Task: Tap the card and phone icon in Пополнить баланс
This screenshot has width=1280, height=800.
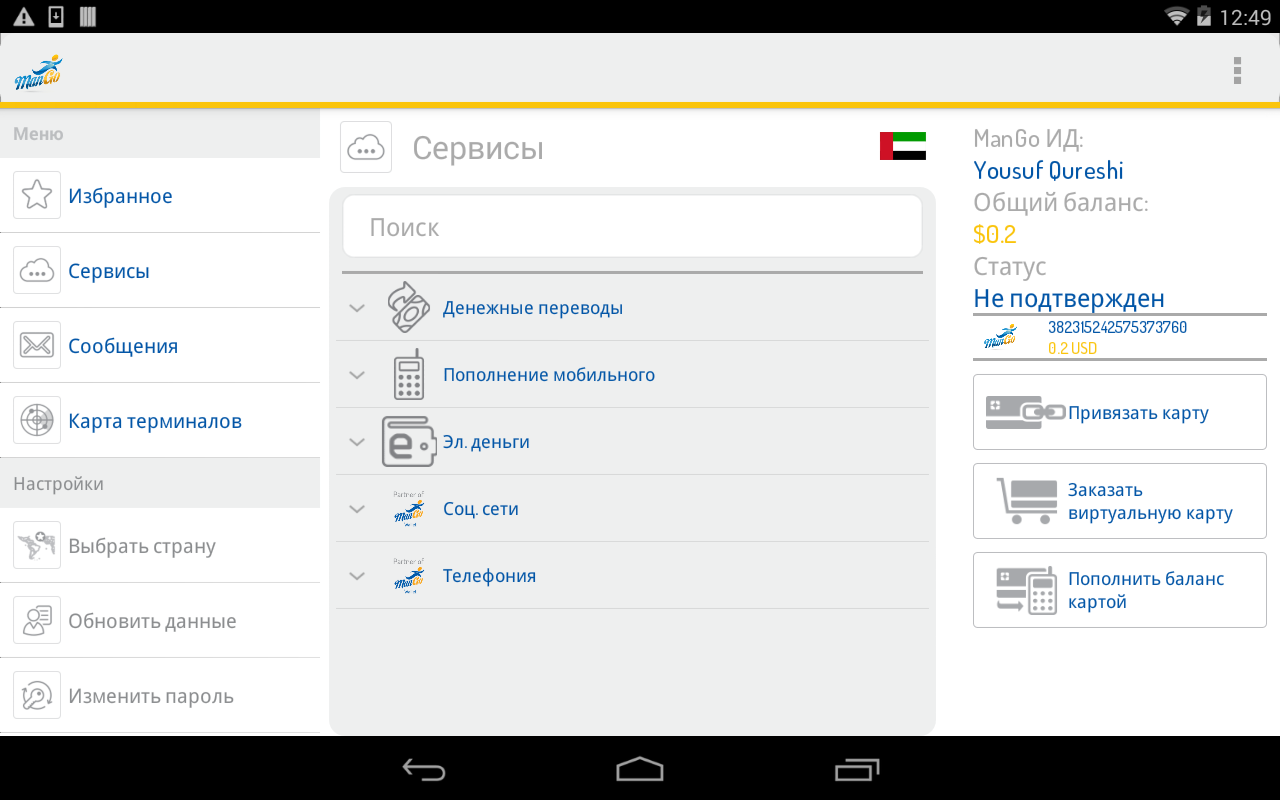Action: click(x=1027, y=590)
